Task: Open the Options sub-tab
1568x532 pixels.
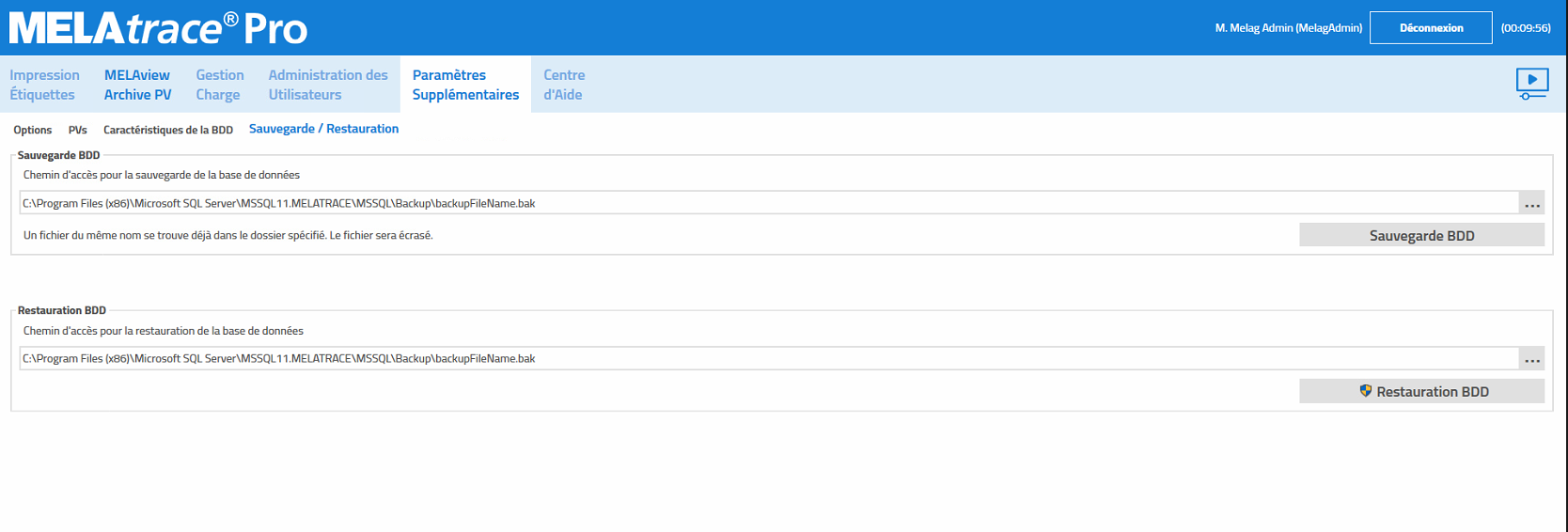Action: coord(33,130)
